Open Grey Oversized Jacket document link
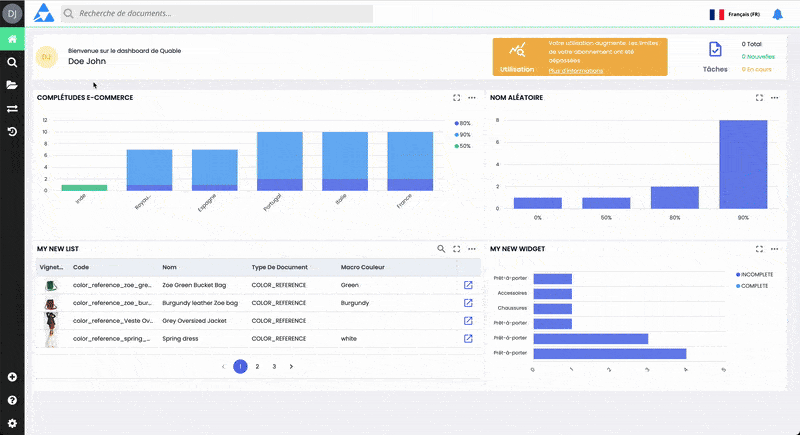The height and width of the screenshot is (435, 800). [468, 321]
